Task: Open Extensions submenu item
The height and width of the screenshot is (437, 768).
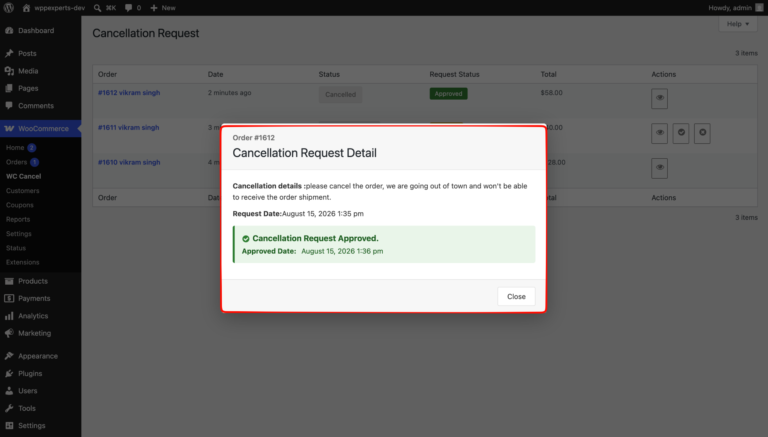Action: (x=23, y=262)
